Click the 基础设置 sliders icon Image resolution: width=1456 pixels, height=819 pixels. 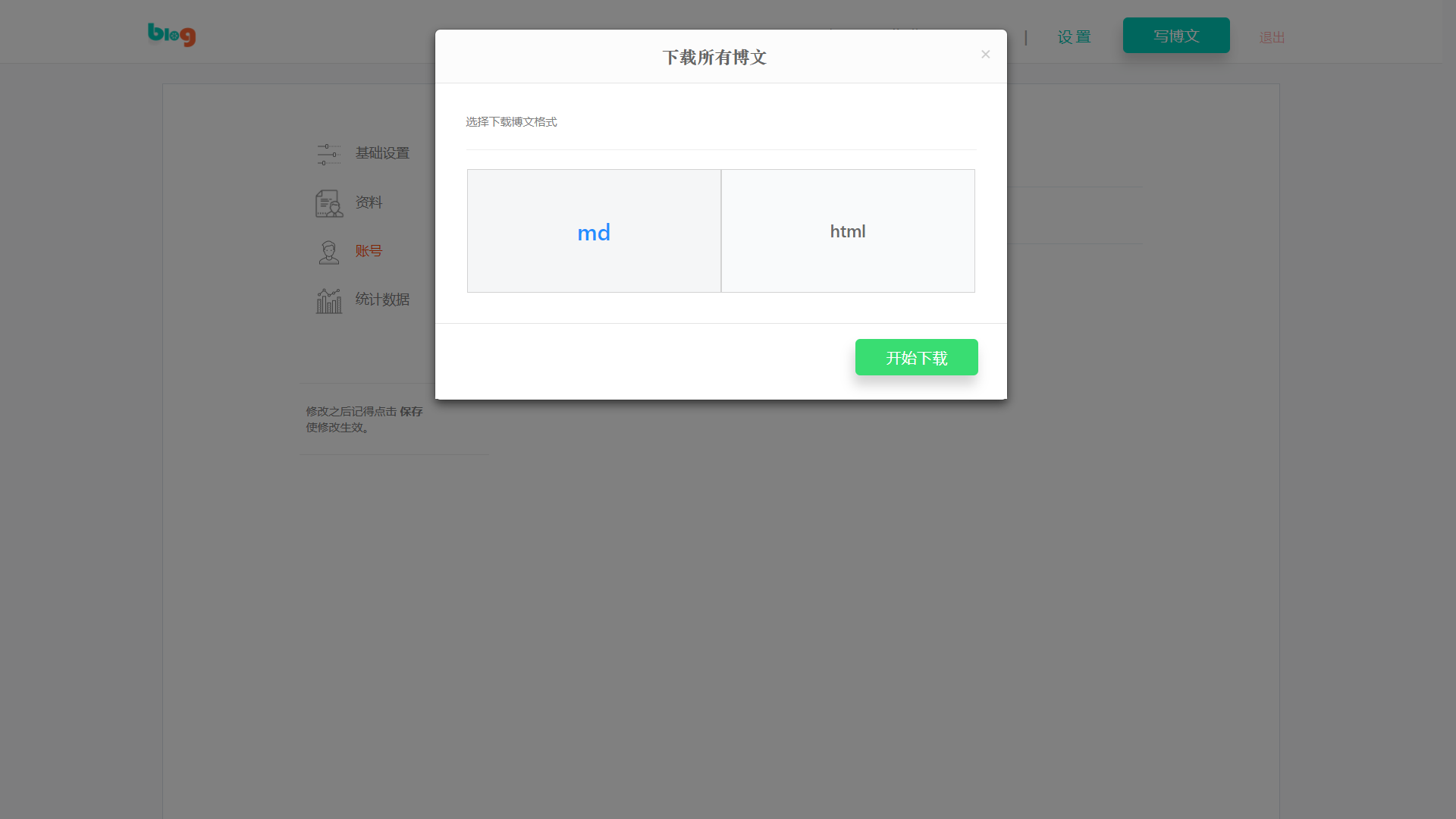(x=328, y=154)
